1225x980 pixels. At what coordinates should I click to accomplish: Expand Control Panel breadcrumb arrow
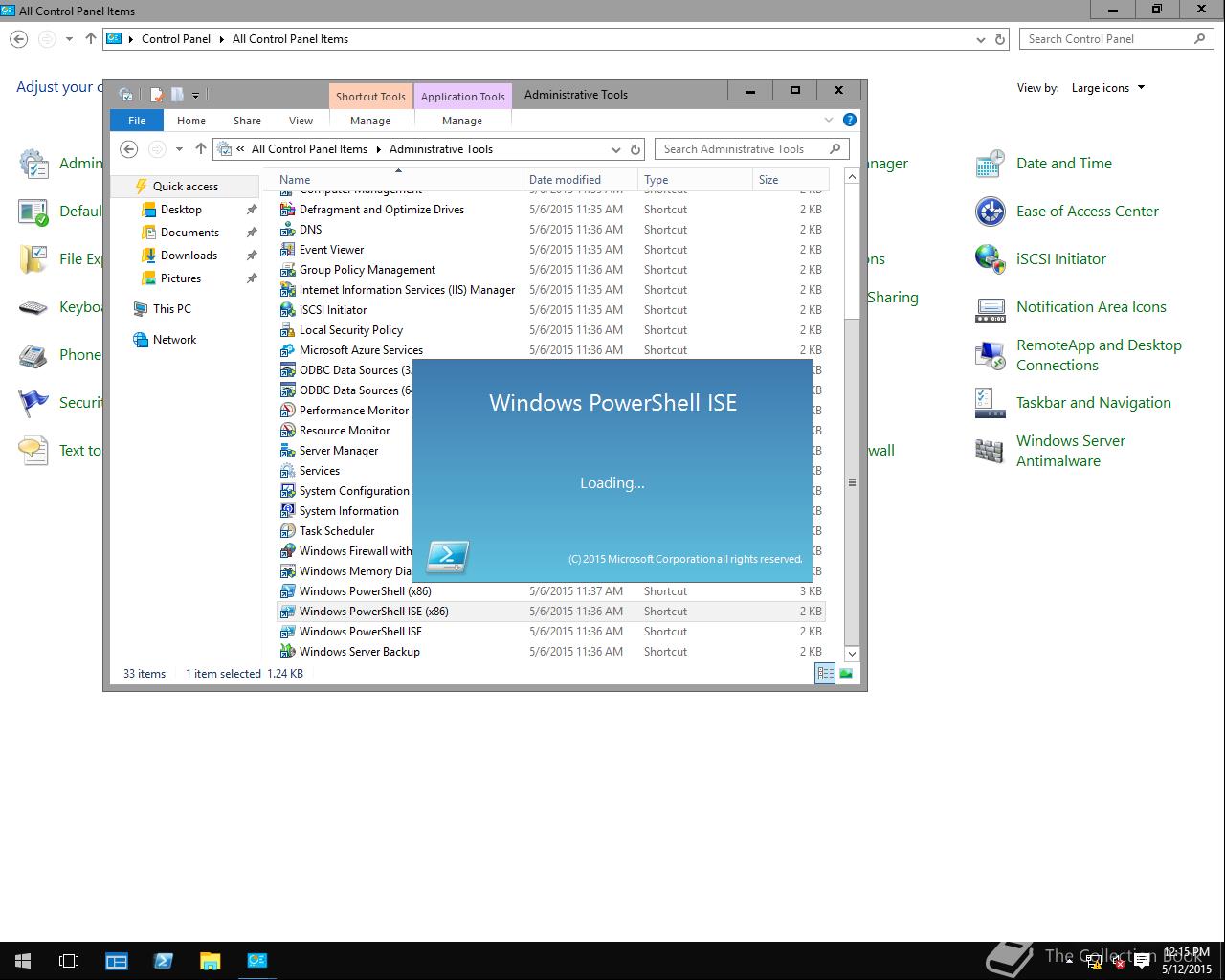click(x=221, y=39)
